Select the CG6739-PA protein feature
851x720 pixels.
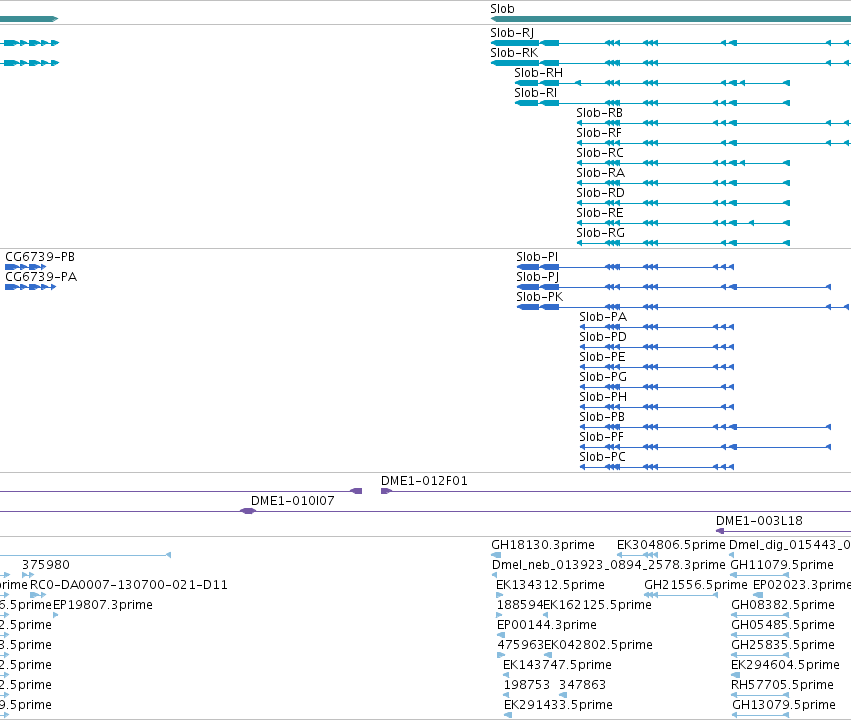point(30,287)
